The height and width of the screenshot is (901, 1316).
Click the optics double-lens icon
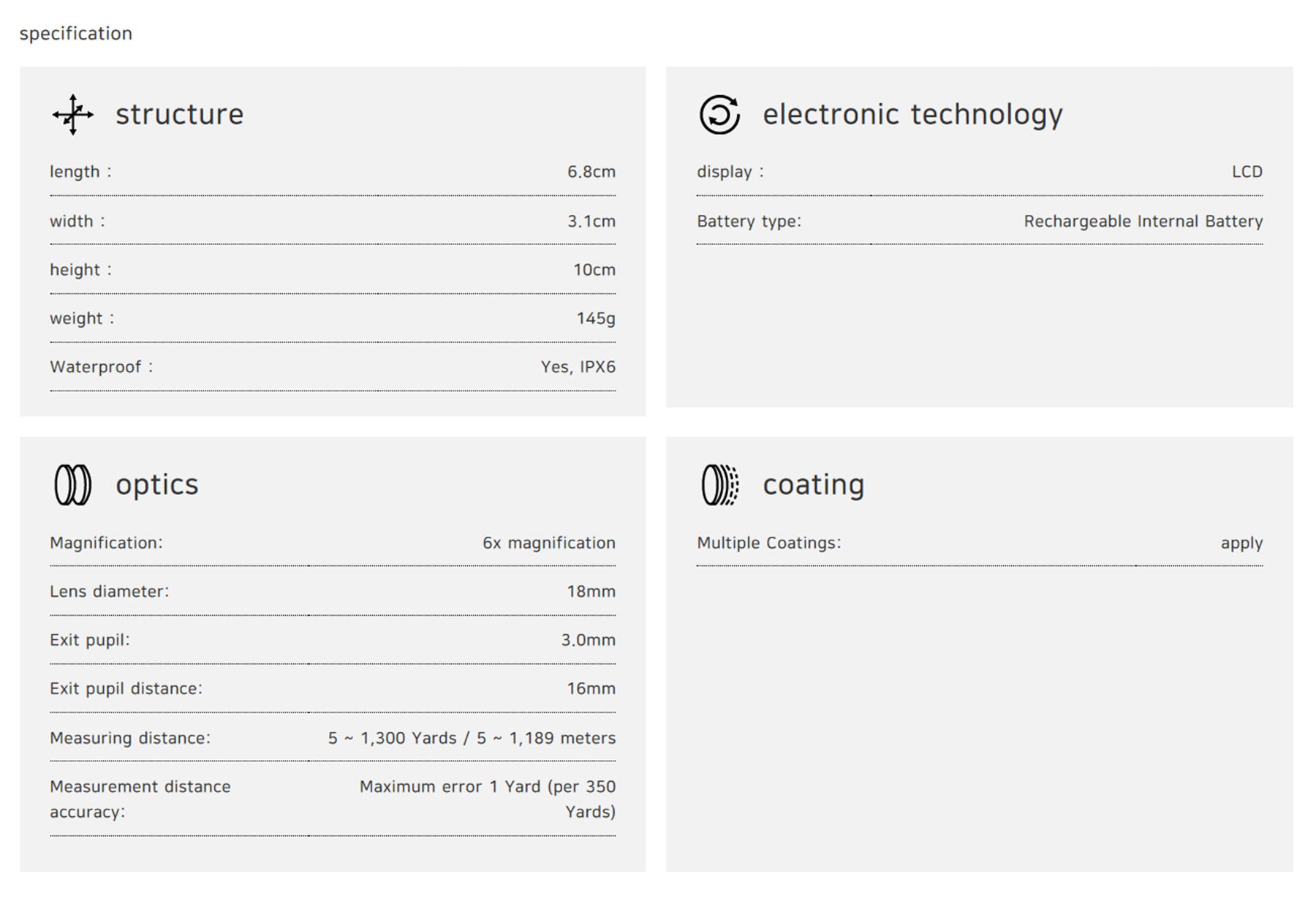pos(73,485)
